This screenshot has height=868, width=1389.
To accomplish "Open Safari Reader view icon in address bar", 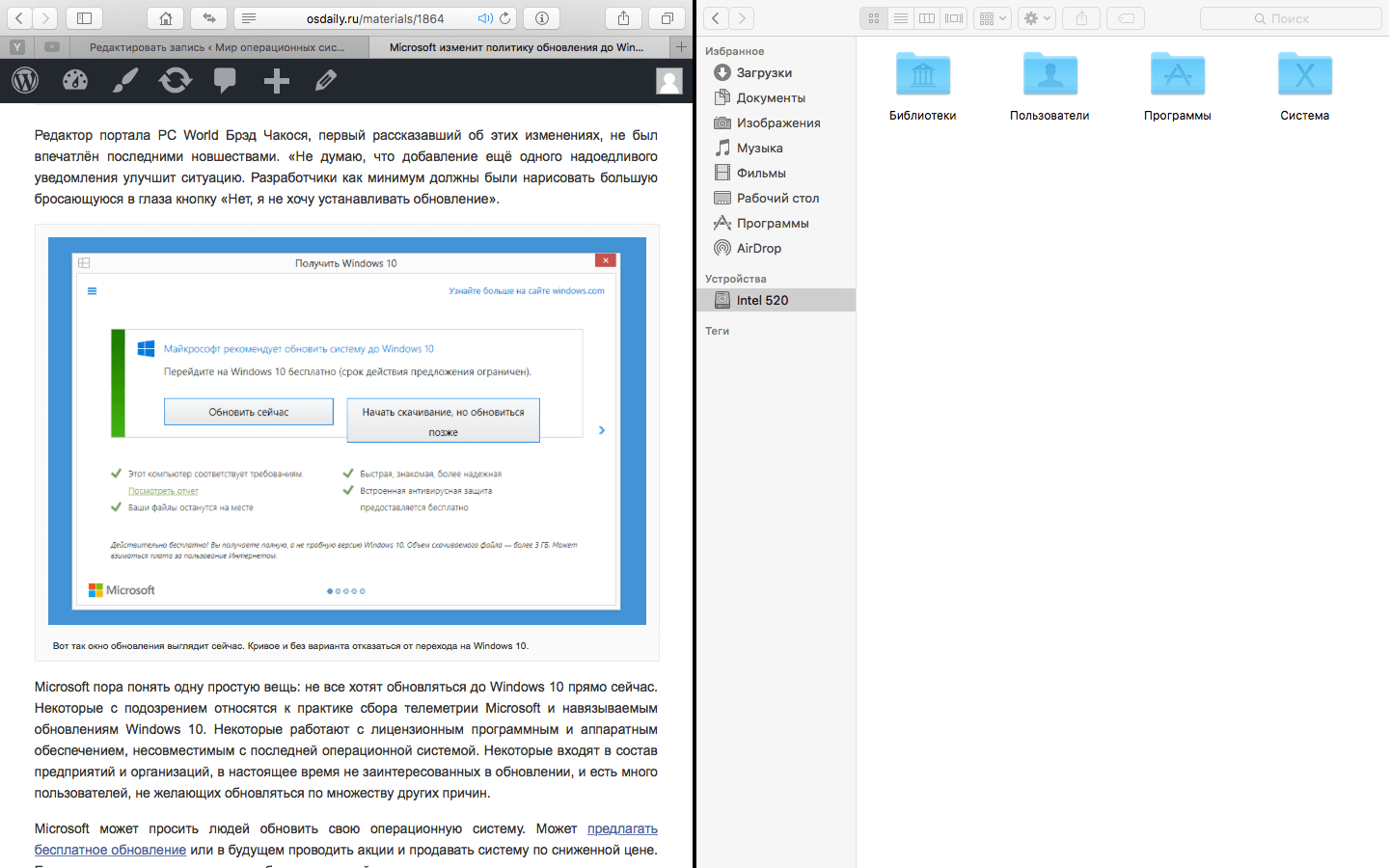I will (249, 18).
